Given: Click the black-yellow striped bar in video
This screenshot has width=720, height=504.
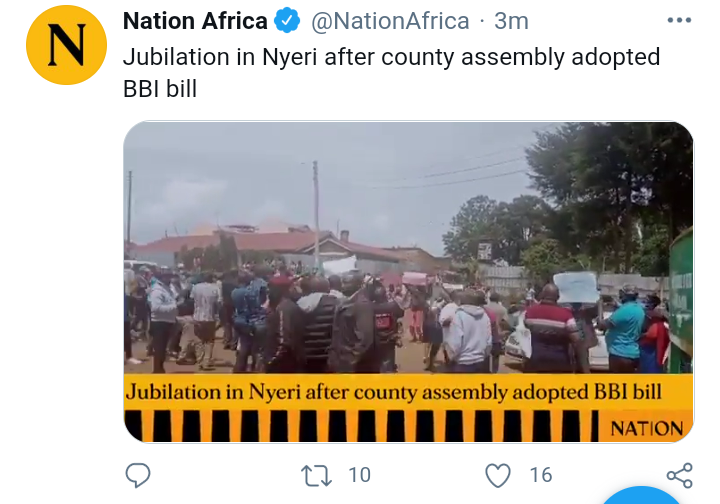Looking at the screenshot, I should pos(361,426).
